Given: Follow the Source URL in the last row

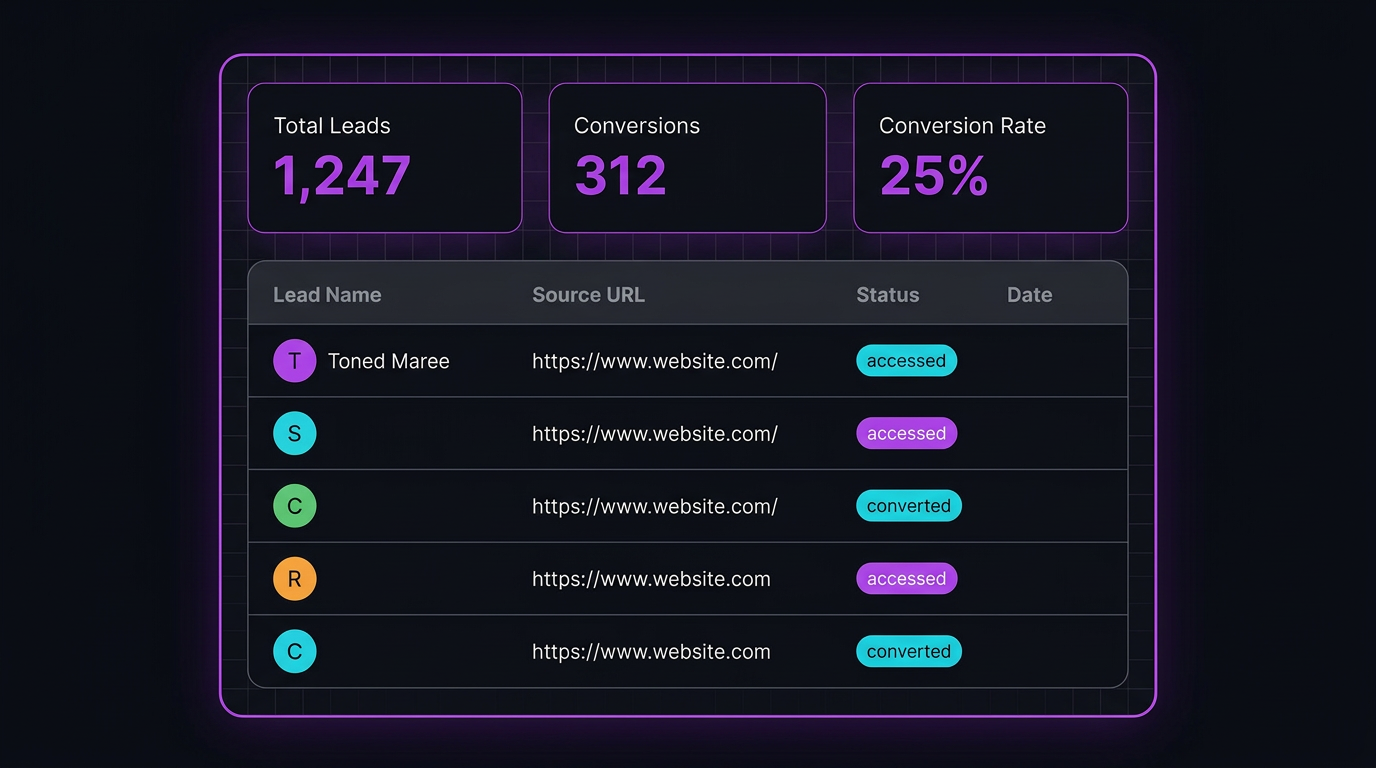Looking at the screenshot, I should point(651,651).
